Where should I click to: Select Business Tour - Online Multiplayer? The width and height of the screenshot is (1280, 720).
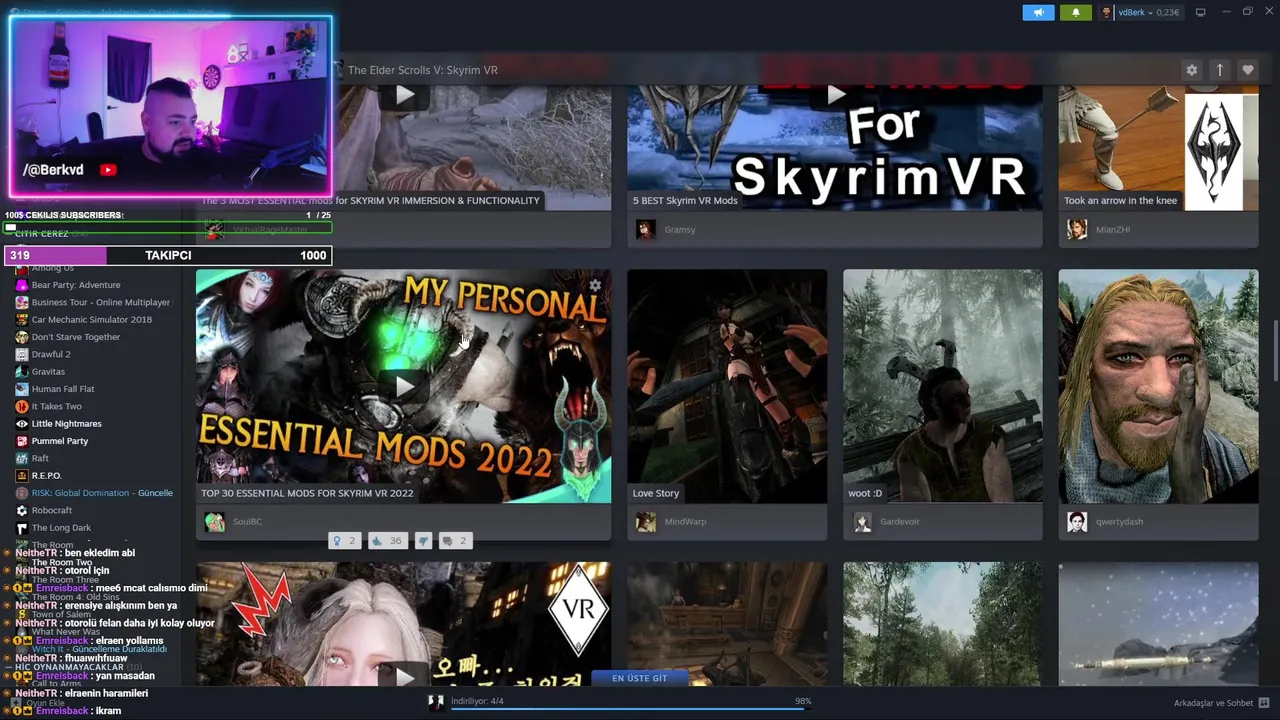pos(101,302)
